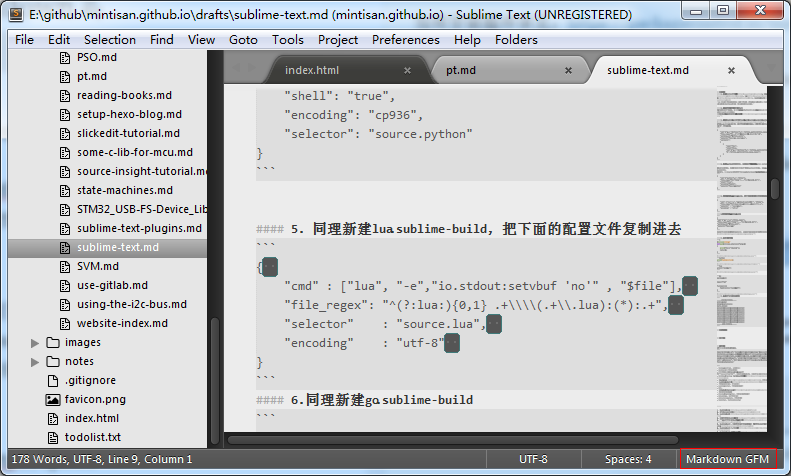Click the SVM.md file icon
This screenshot has height=476, width=791.
65,267
